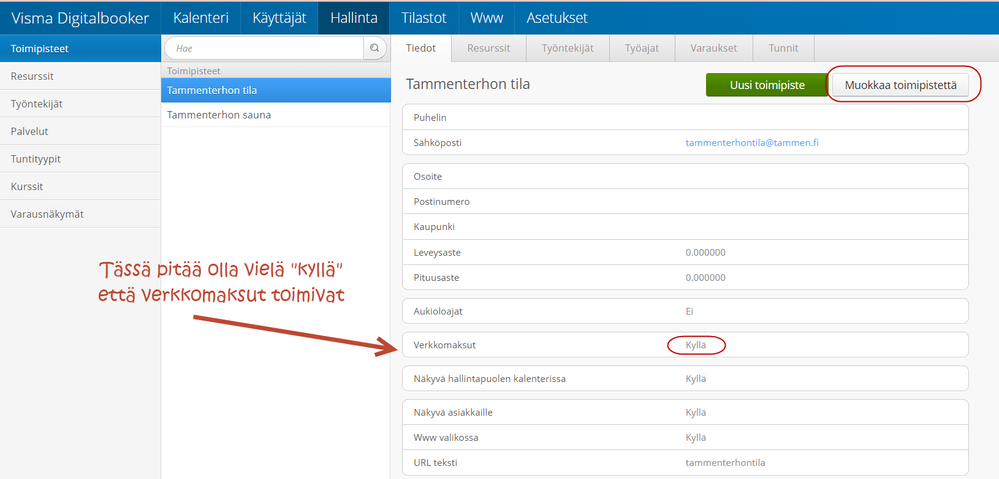The width and height of the screenshot is (999, 479).
Task: Switch to the Työajat tab
Action: (640, 48)
